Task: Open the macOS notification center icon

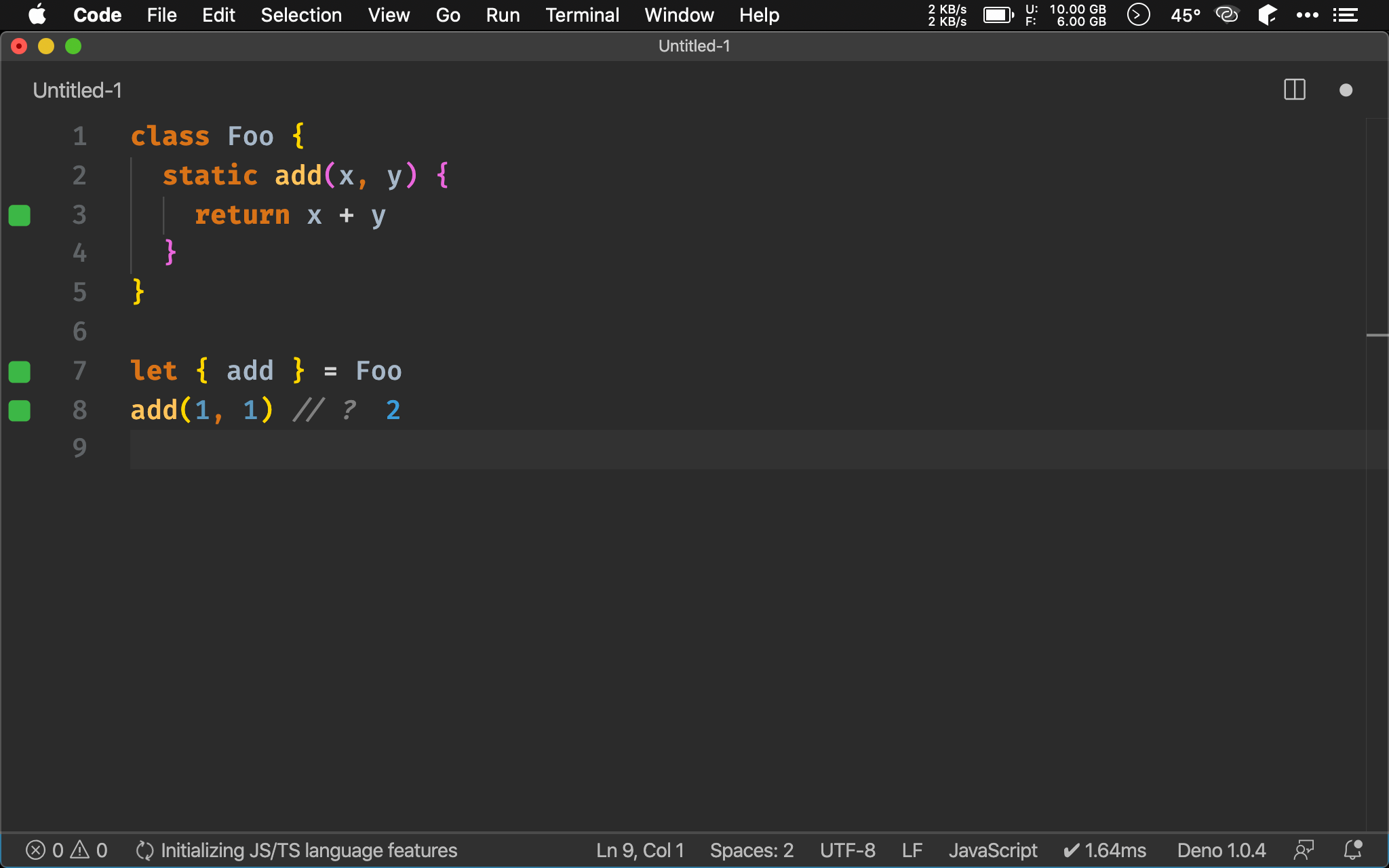Action: 1345,15
